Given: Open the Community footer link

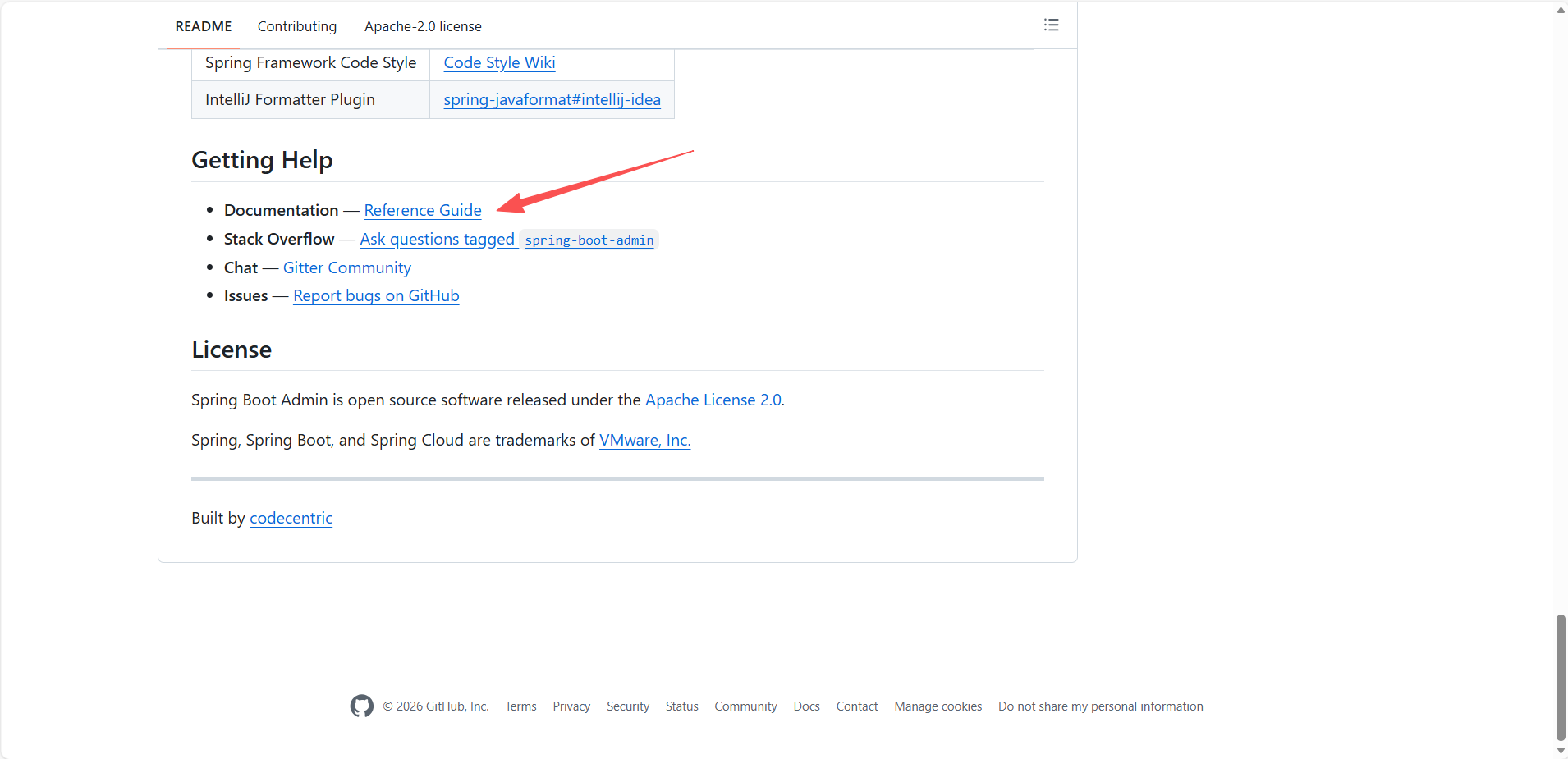Looking at the screenshot, I should (745, 706).
